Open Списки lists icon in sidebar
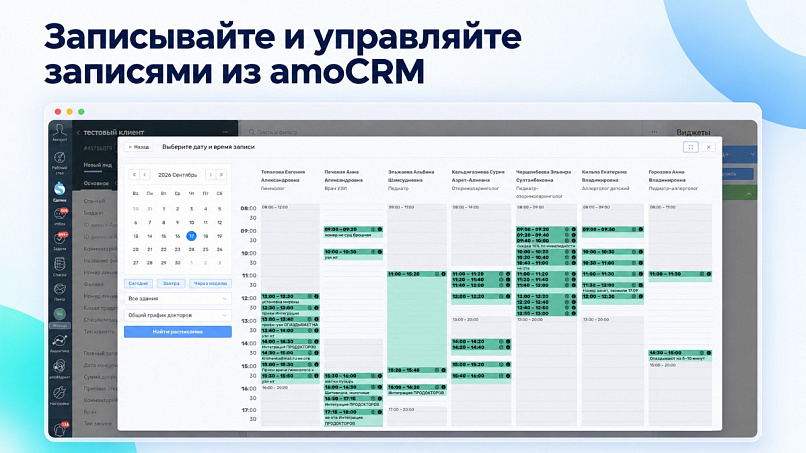 [x=60, y=266]
